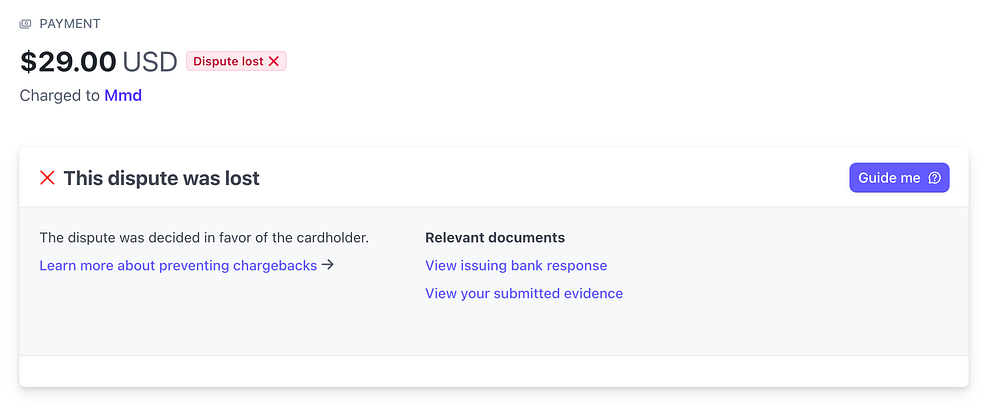1000x416 pixels.
Task: Click the X icon in Dispute lost badge
Action: click(274, 62)
